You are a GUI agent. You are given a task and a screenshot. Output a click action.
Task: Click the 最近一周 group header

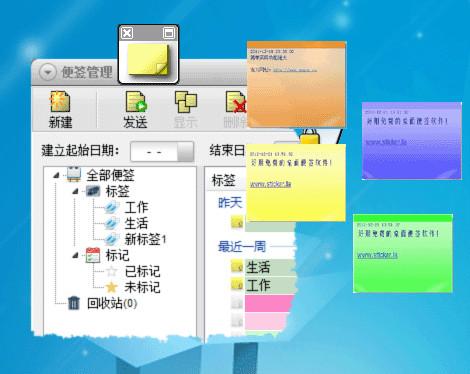(242, 247)
